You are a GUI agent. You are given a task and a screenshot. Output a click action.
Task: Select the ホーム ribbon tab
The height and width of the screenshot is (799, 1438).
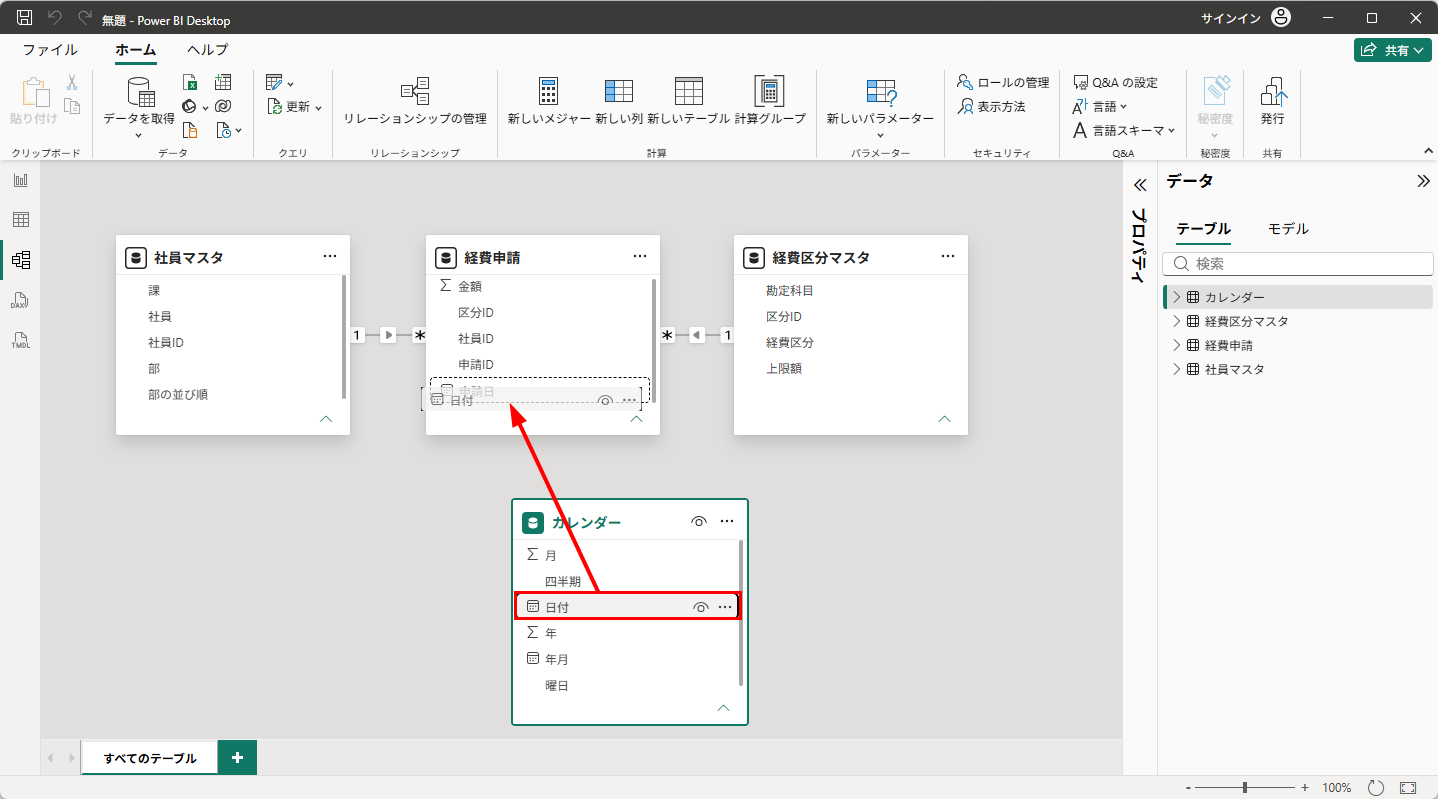[135, 50]
